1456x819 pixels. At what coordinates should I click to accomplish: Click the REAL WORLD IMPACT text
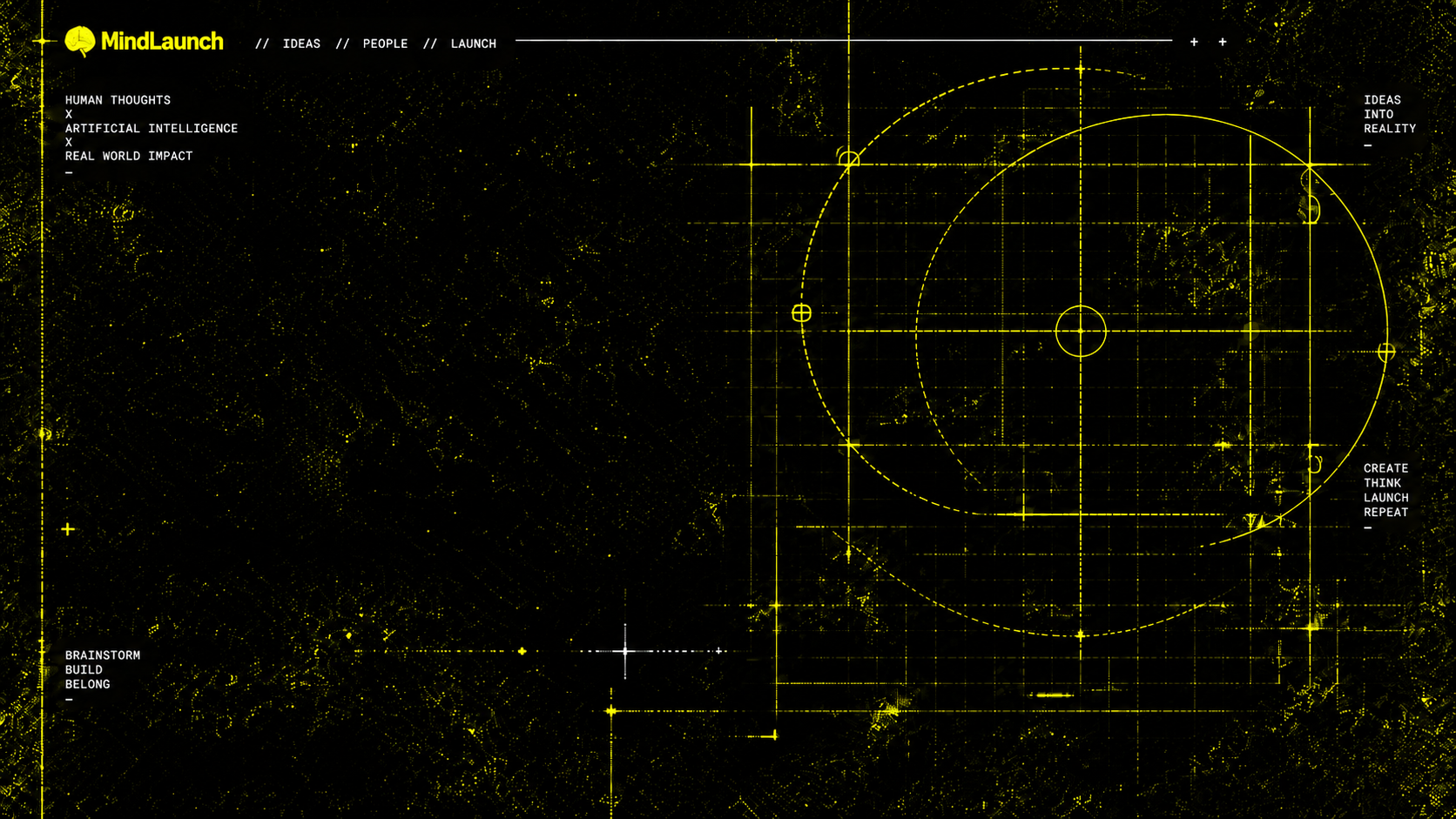pyautogui.click(x=129, y=156)
